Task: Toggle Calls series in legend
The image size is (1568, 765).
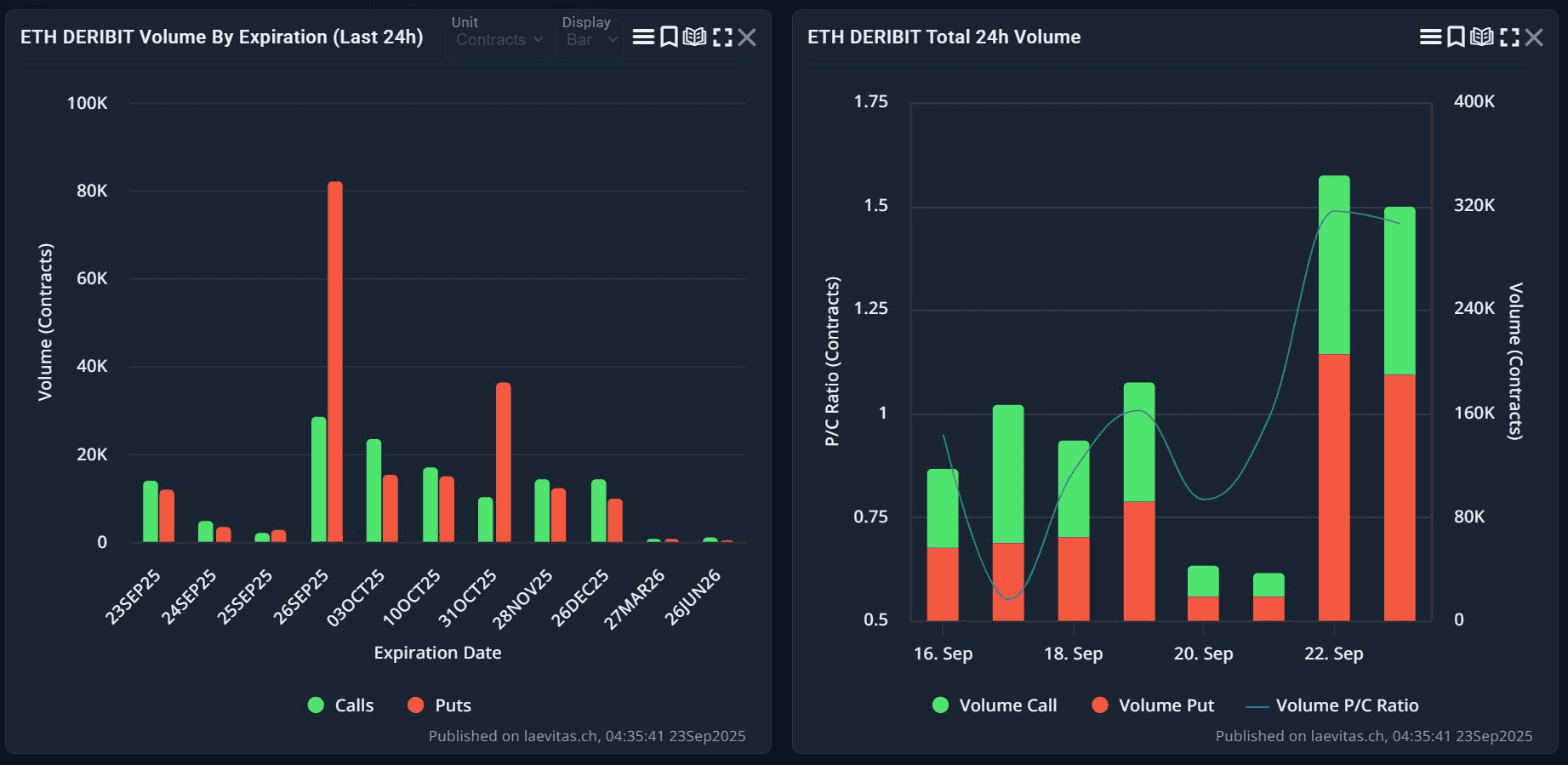Action: tap(340, 705)
